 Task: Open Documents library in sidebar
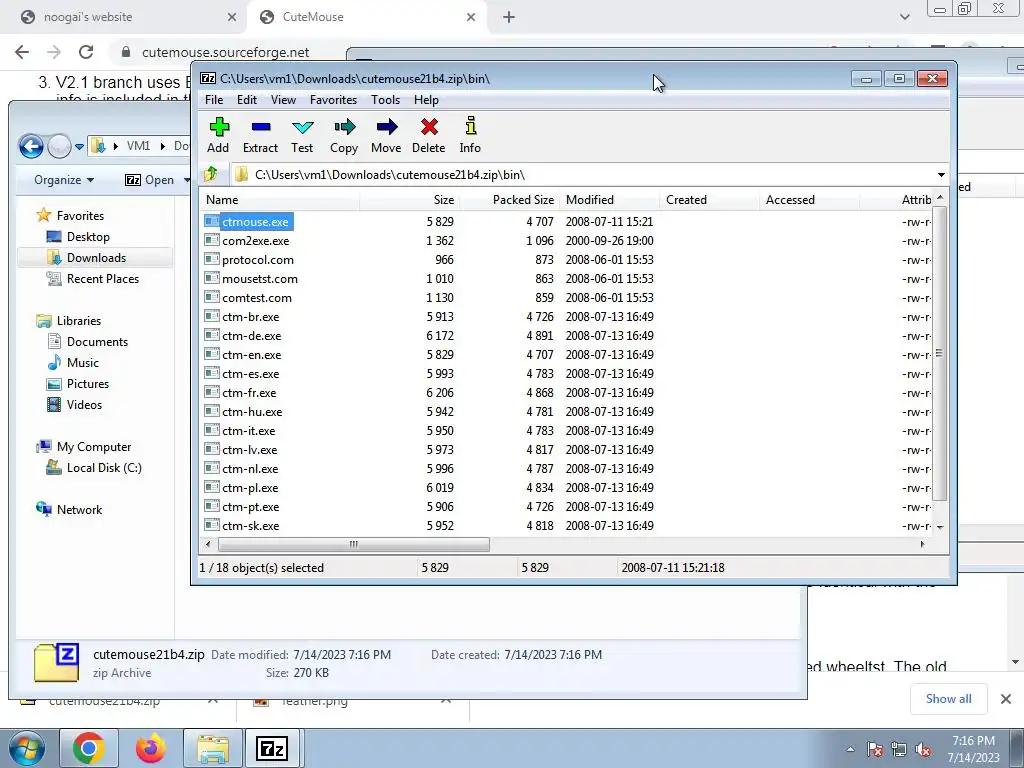point(97,342)
